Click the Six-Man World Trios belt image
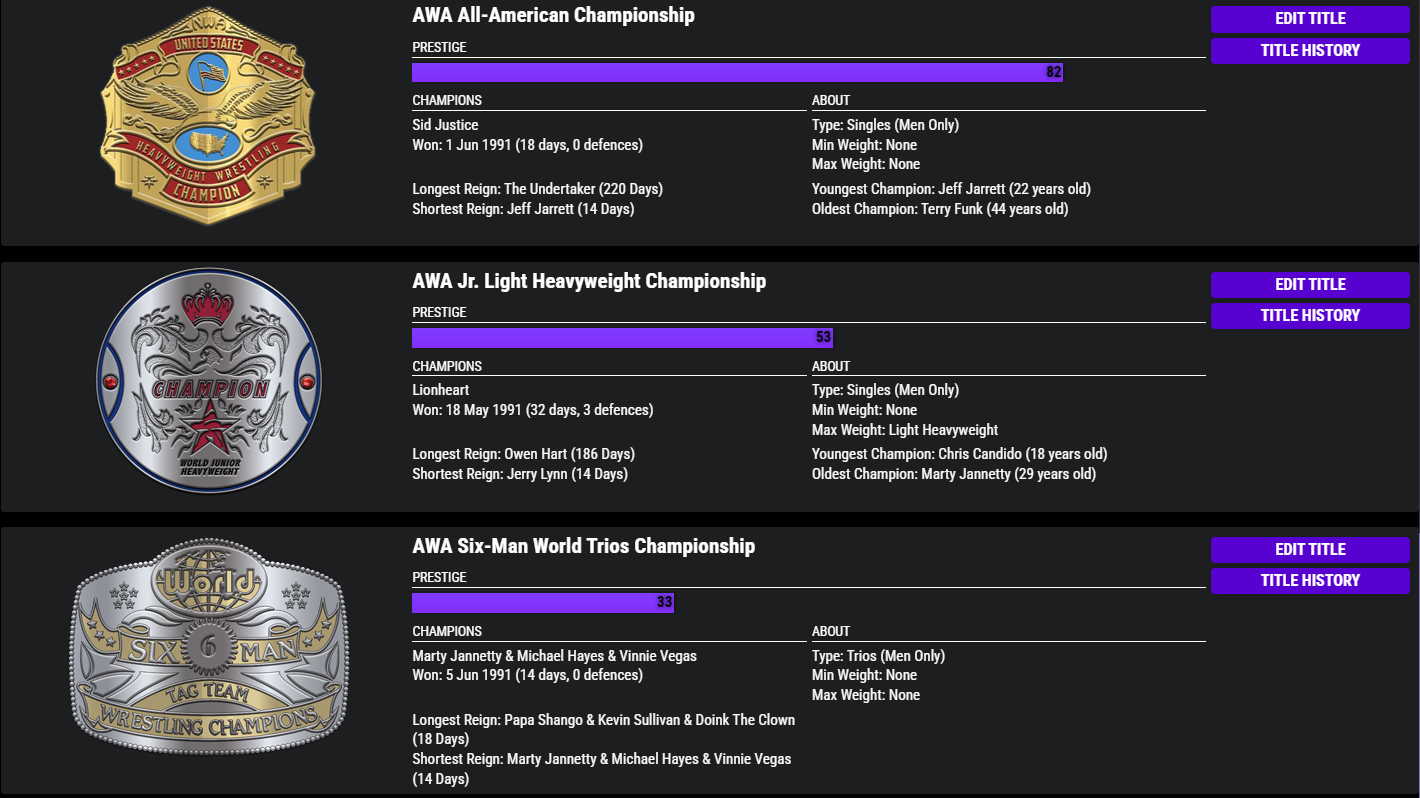Image resolution: width=1420 pixels, height=798 pixels. (209, 646)
